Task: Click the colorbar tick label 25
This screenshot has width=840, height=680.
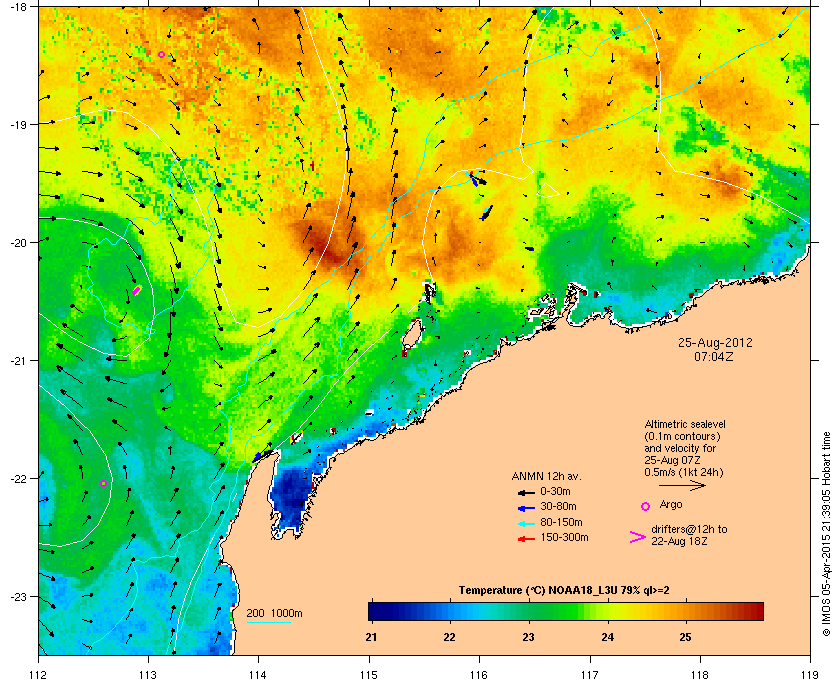Action: click(686, 637)
